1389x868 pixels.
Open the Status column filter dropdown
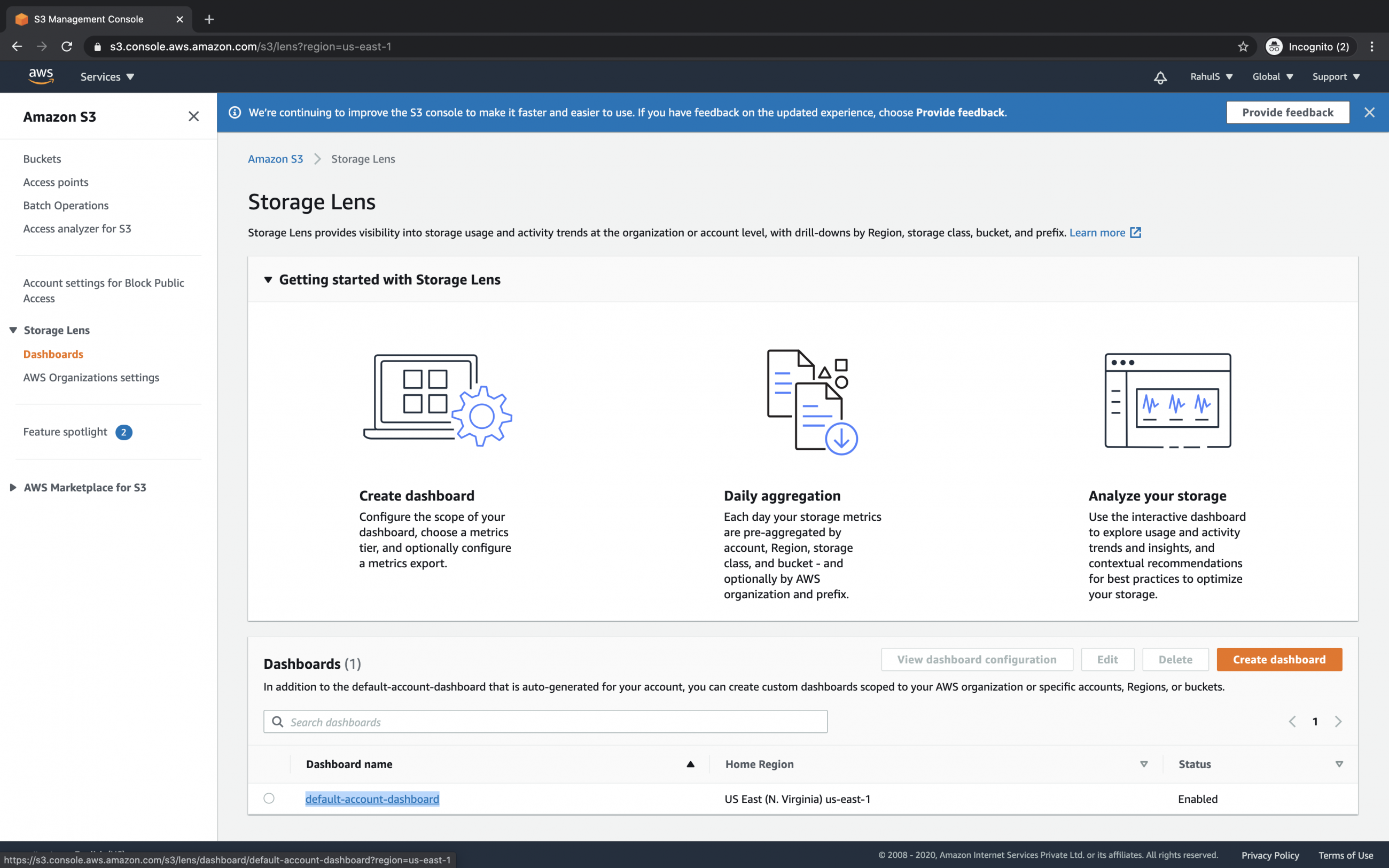pyautogui.click(x=1340, y=764)
